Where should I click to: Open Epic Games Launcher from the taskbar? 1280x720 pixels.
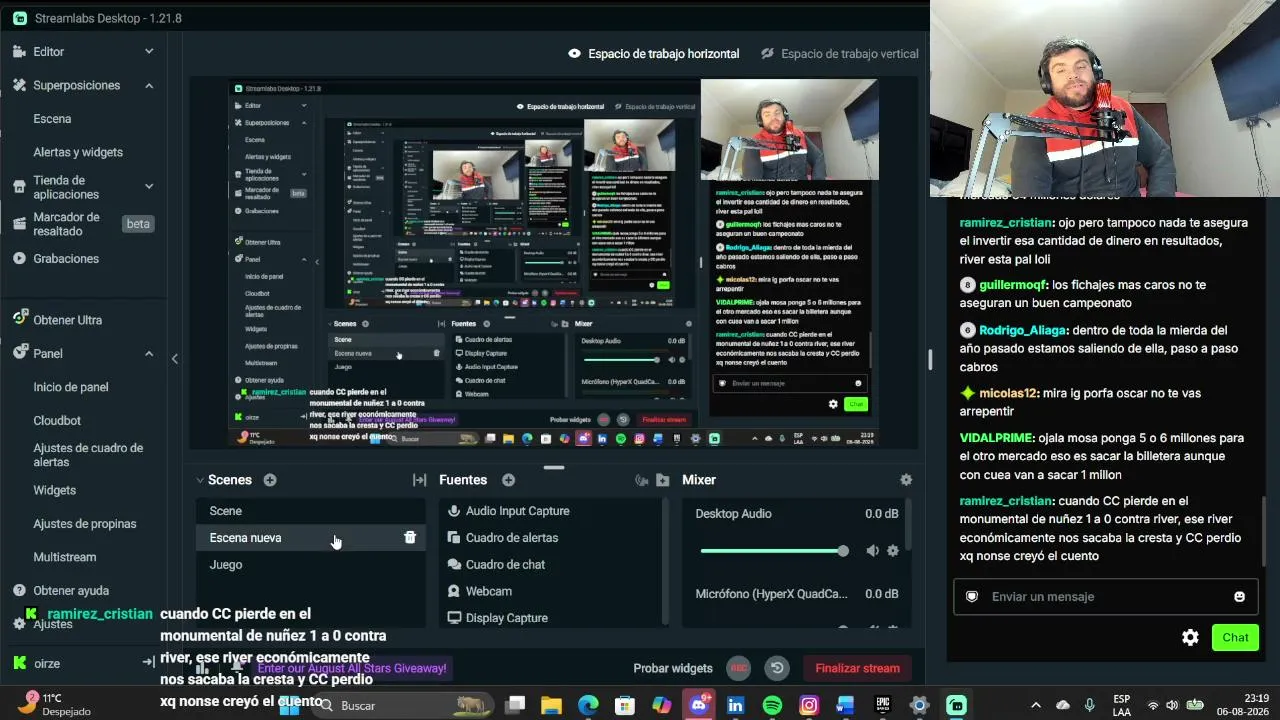[883, 705]
